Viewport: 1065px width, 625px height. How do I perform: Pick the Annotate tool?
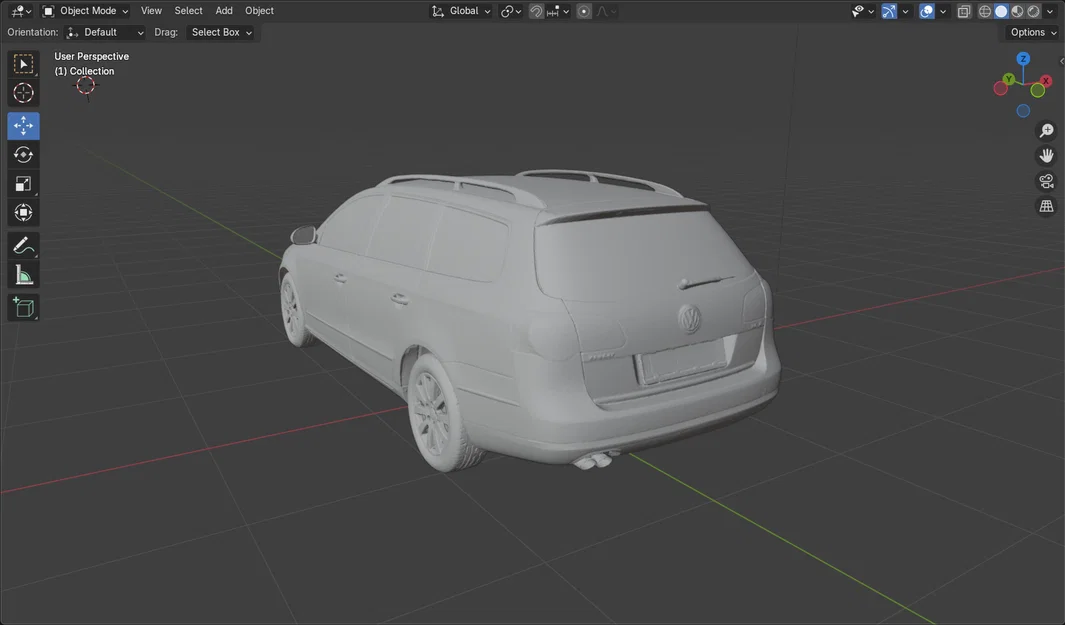22,245
